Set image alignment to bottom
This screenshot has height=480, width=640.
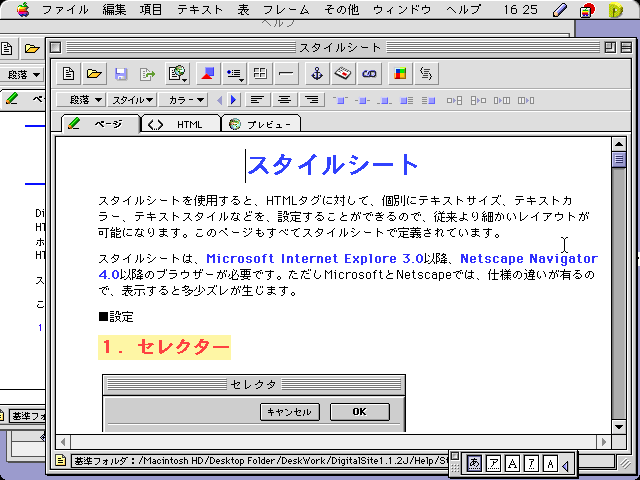pos(384,100)
